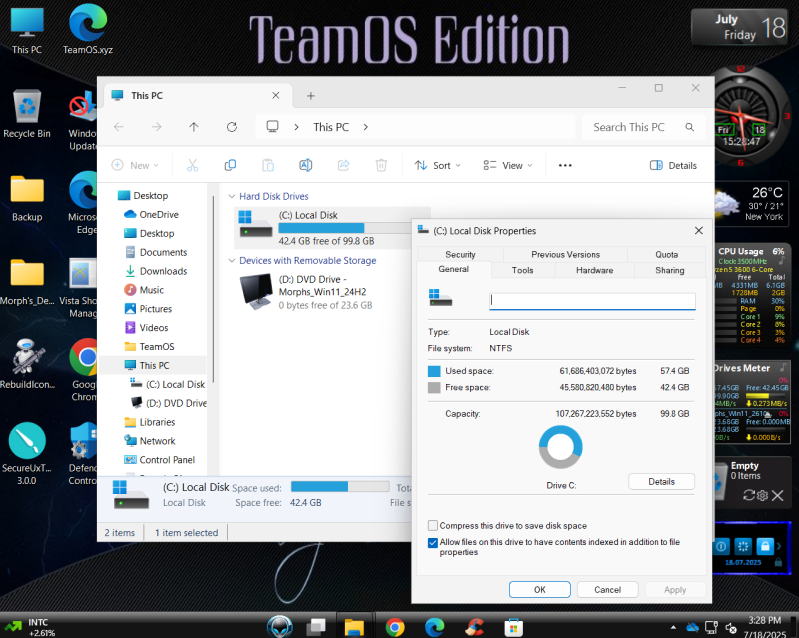Refresh the This PC view
Viewport: 799px width, 638px height.
[232, 127]
